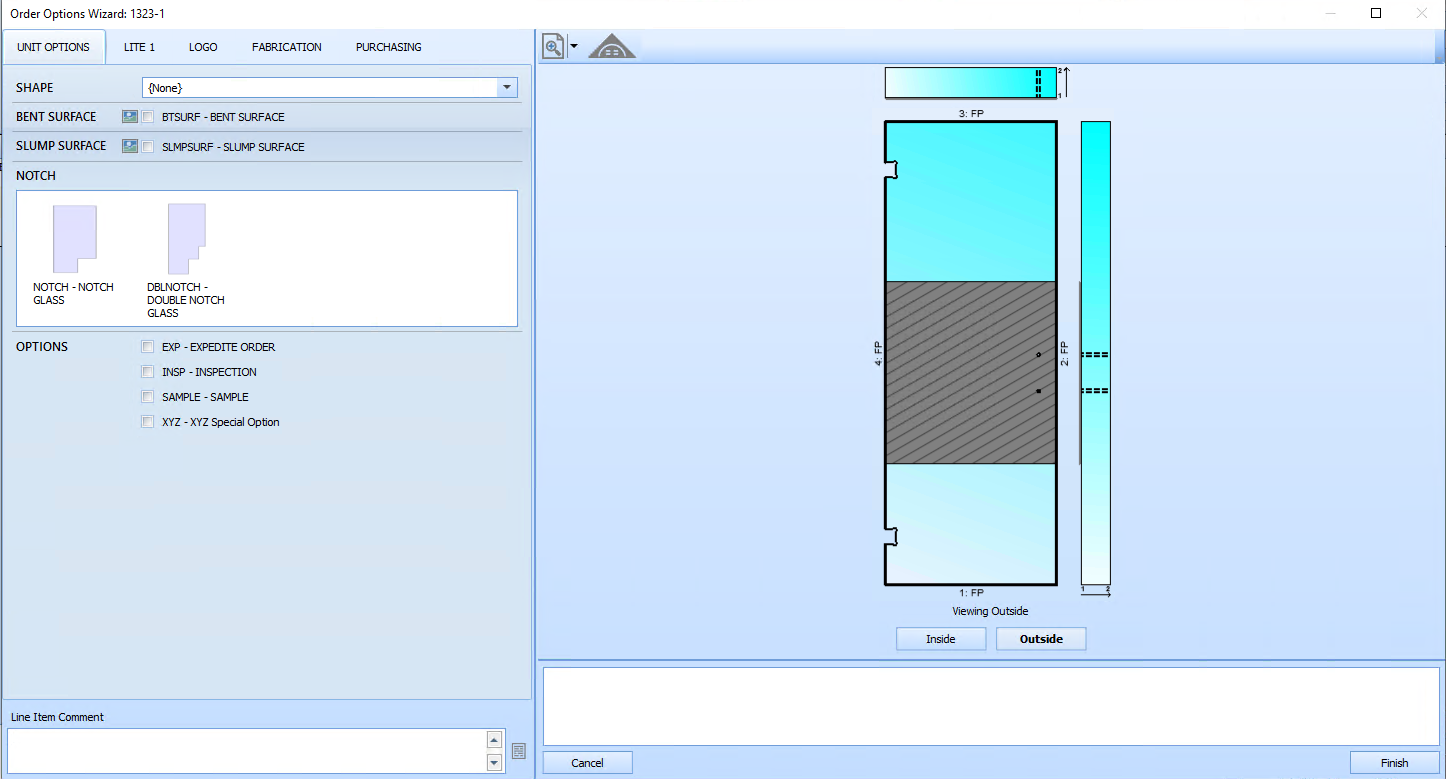Enable the EXP - EXPEDITE ORDER checkbox
Viewport: 1446px width, 779px height.
pyautogui.click(x=148, y=346)
